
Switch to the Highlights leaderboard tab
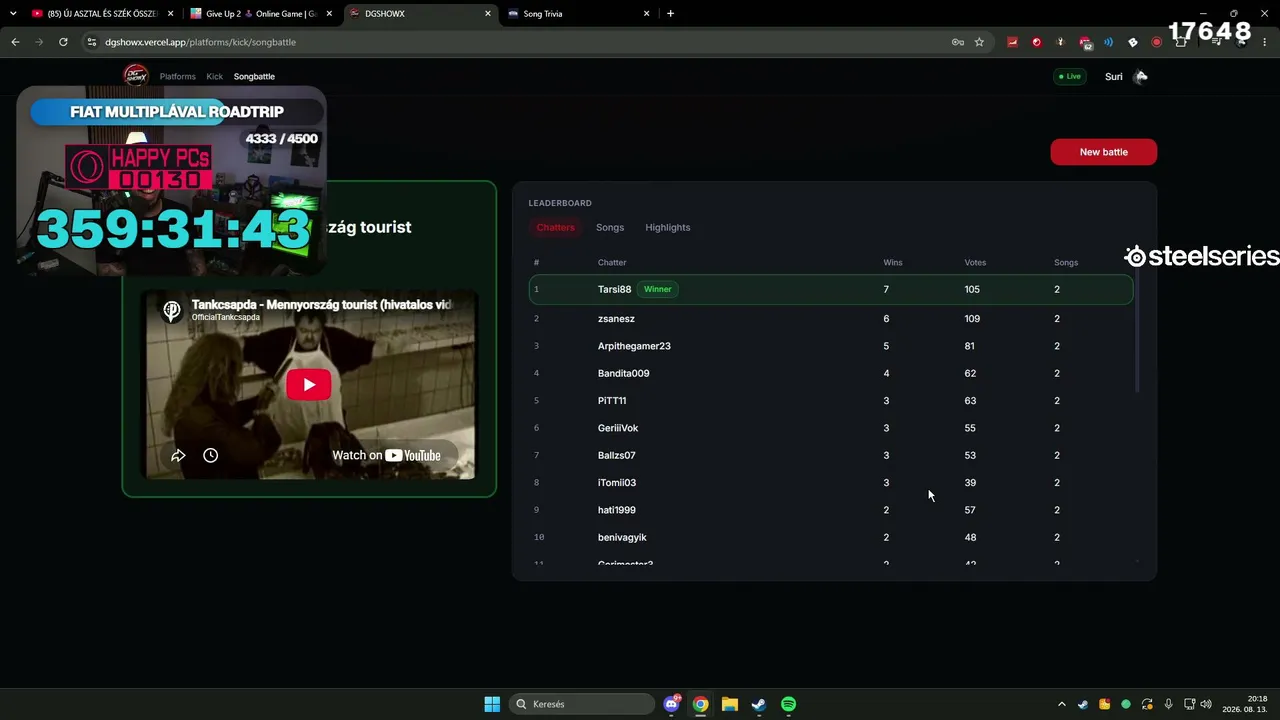668,227
